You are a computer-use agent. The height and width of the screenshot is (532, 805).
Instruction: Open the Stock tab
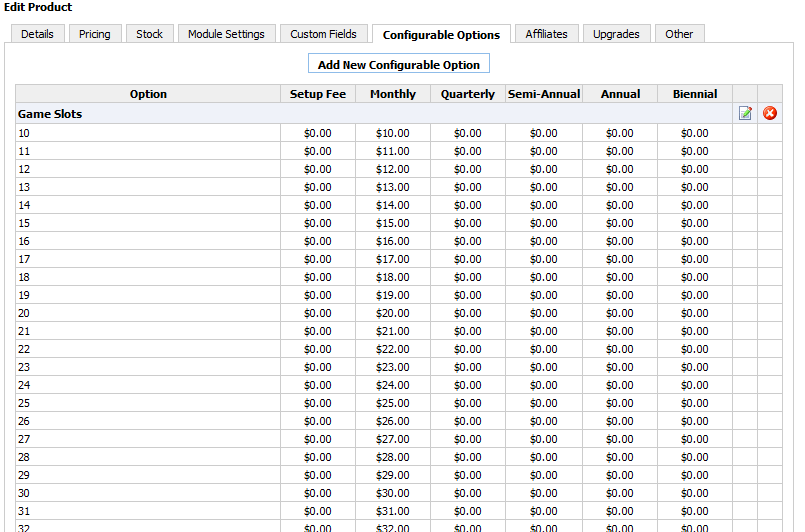(149, 34)
